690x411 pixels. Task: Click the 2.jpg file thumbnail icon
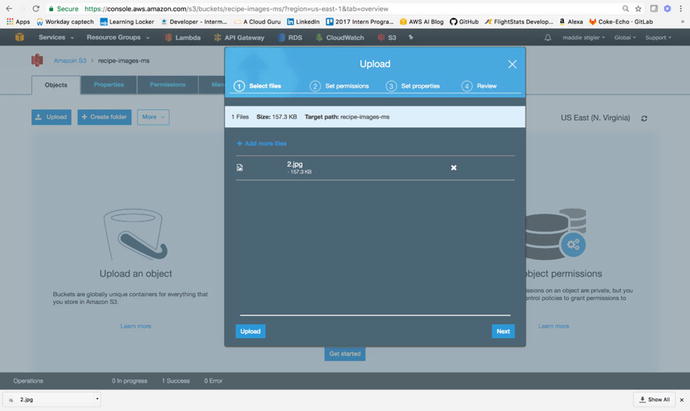(x=240, y=167)
